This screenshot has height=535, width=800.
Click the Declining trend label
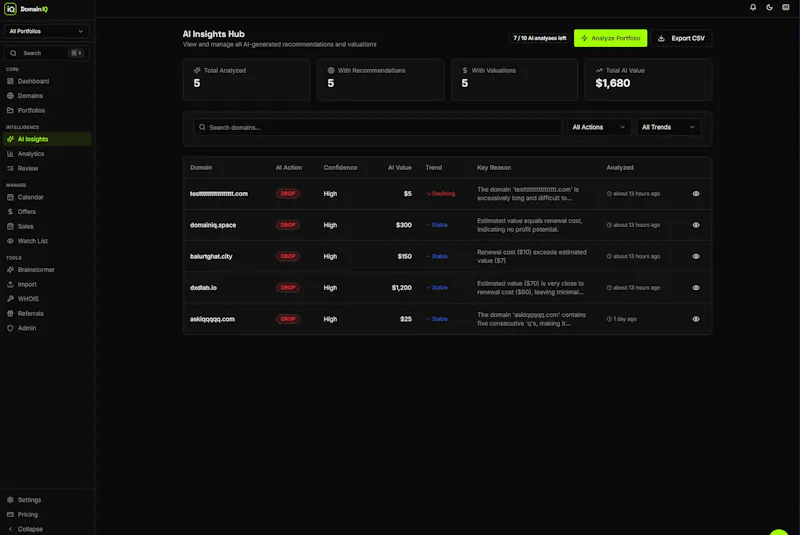[x=440, y=194]
